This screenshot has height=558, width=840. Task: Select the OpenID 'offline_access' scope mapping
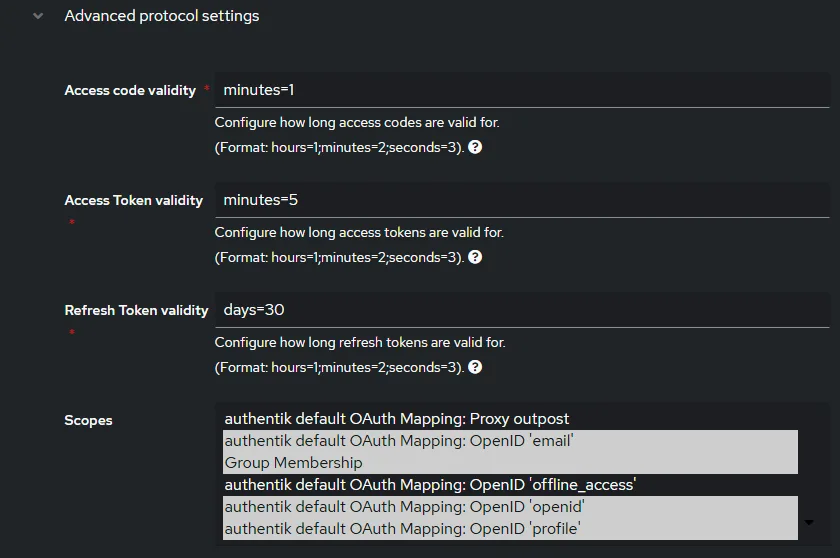click(430, 485)
